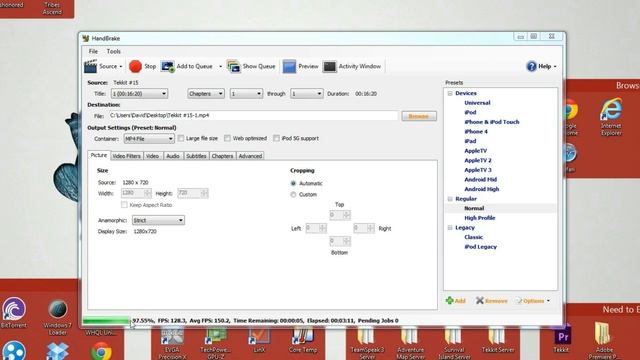Select Windows 7 Loader desktop icon
The width and height of the screenshot is (640, 360).
58,309
